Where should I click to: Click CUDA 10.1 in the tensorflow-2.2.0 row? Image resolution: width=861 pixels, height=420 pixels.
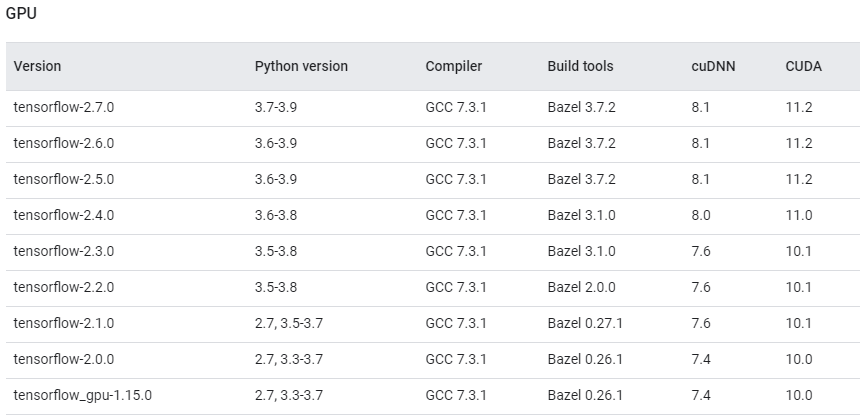tap(799, 287)
